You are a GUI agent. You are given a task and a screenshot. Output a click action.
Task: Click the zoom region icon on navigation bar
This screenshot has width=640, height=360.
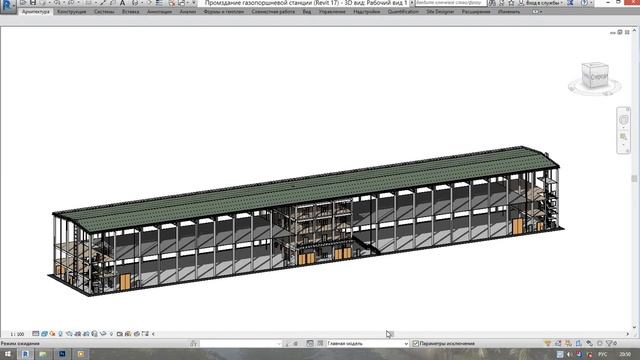coord(623,137)
